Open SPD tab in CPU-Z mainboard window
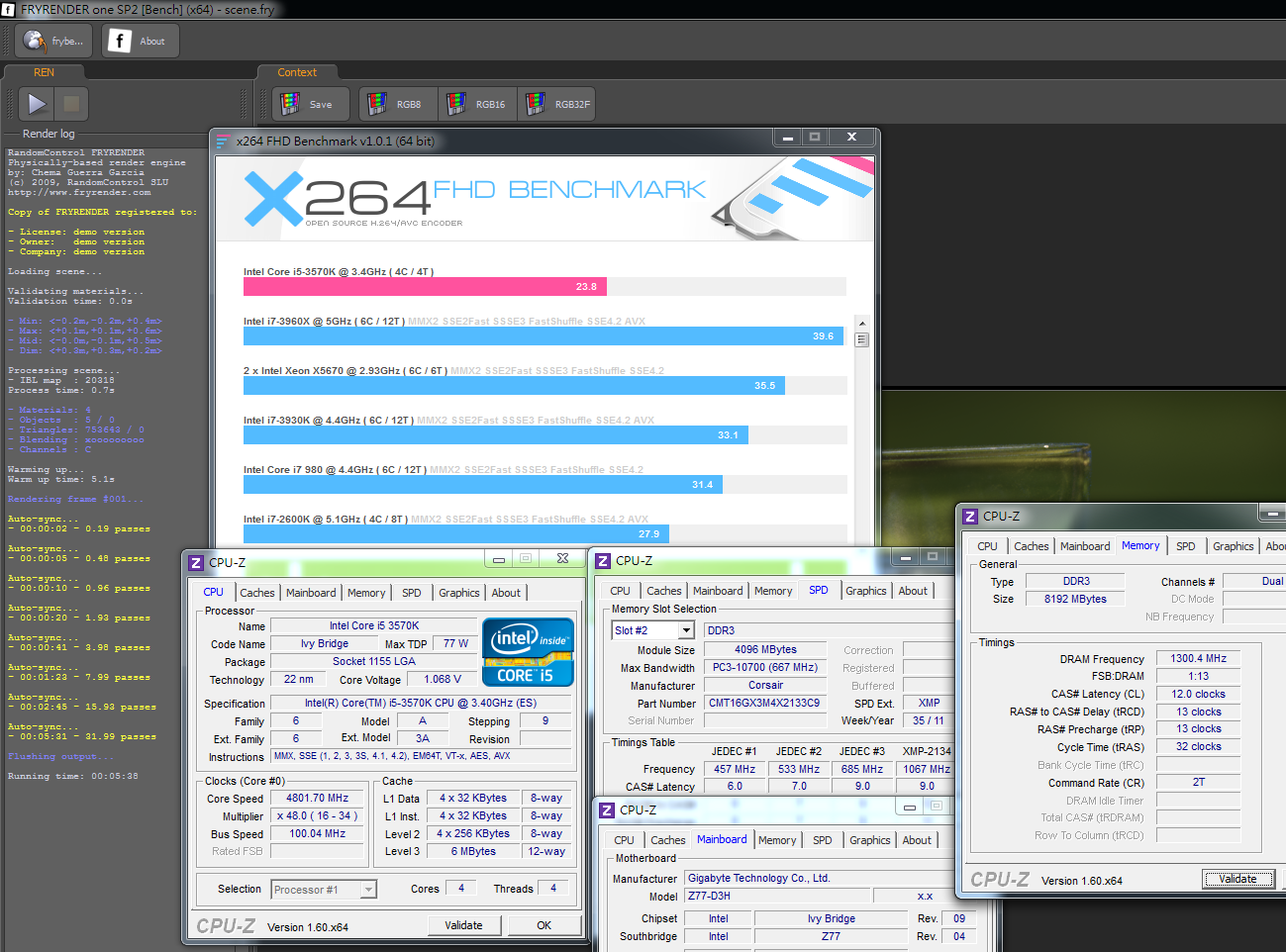Screen dimensions: 1286x952 [x=823, y=840]
